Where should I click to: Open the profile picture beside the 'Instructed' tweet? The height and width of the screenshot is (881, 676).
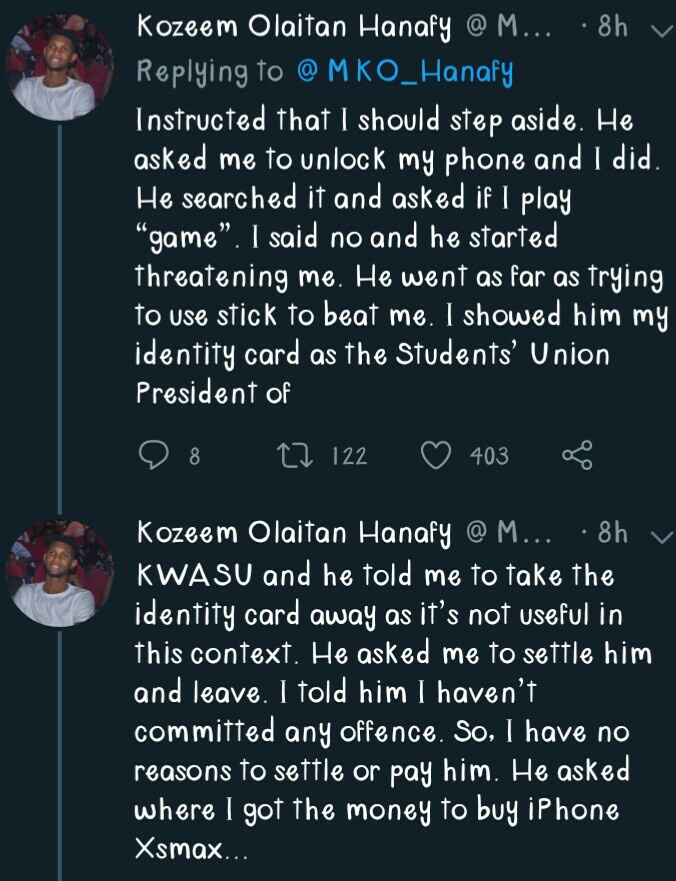pos(59,68)
